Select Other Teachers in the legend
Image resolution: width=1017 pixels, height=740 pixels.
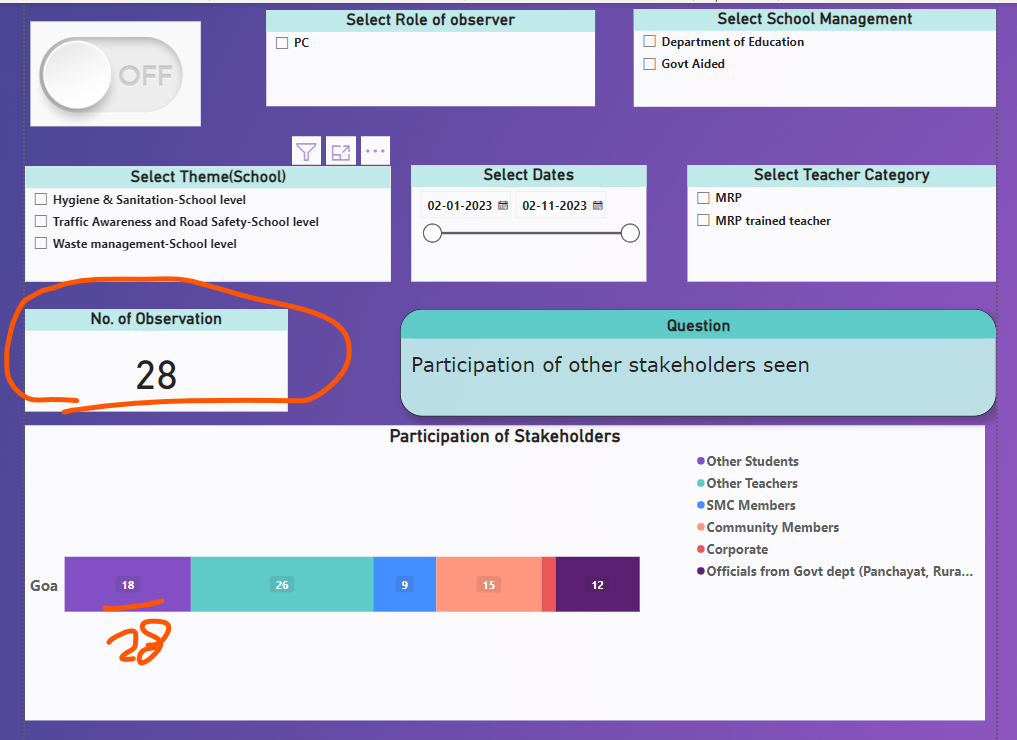click(x=747, y=483)
